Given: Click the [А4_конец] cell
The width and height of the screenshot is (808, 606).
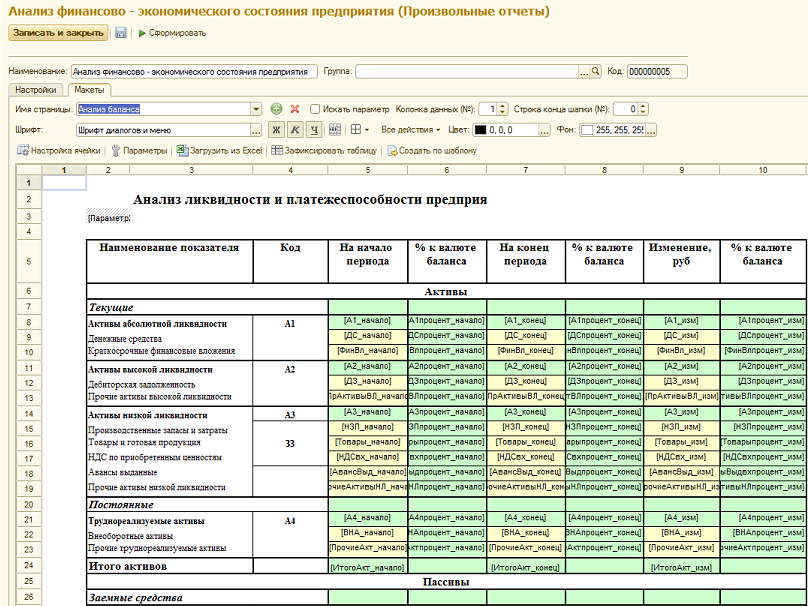Looking at the screenshot, I should click(x=526, y=518).
